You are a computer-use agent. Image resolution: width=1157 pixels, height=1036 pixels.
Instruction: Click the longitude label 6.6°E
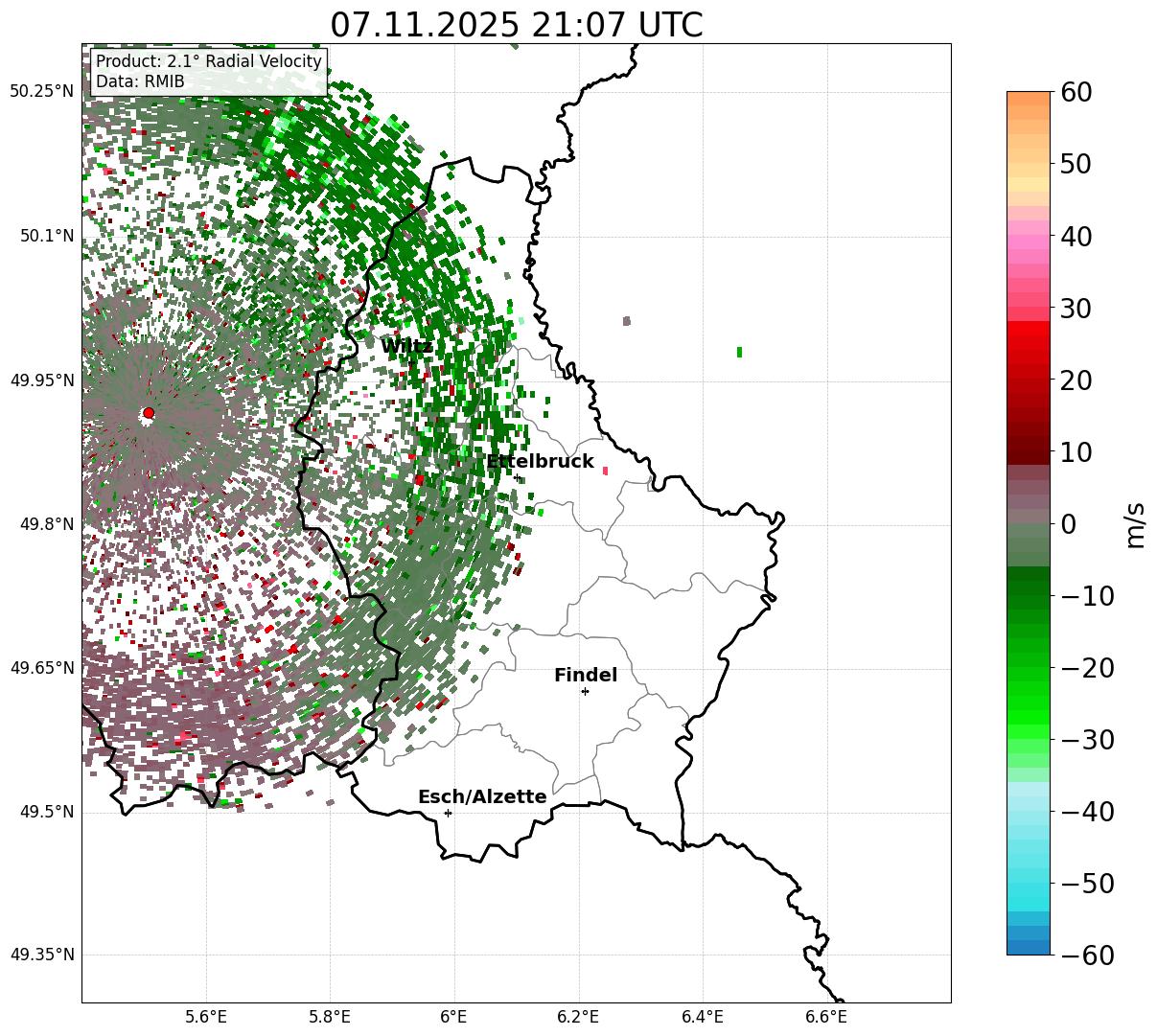(826, 1017)
